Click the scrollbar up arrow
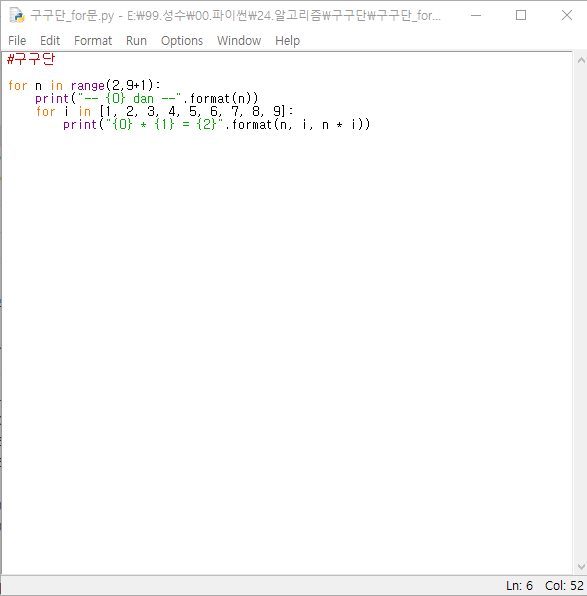 click(x=581, y=60)
